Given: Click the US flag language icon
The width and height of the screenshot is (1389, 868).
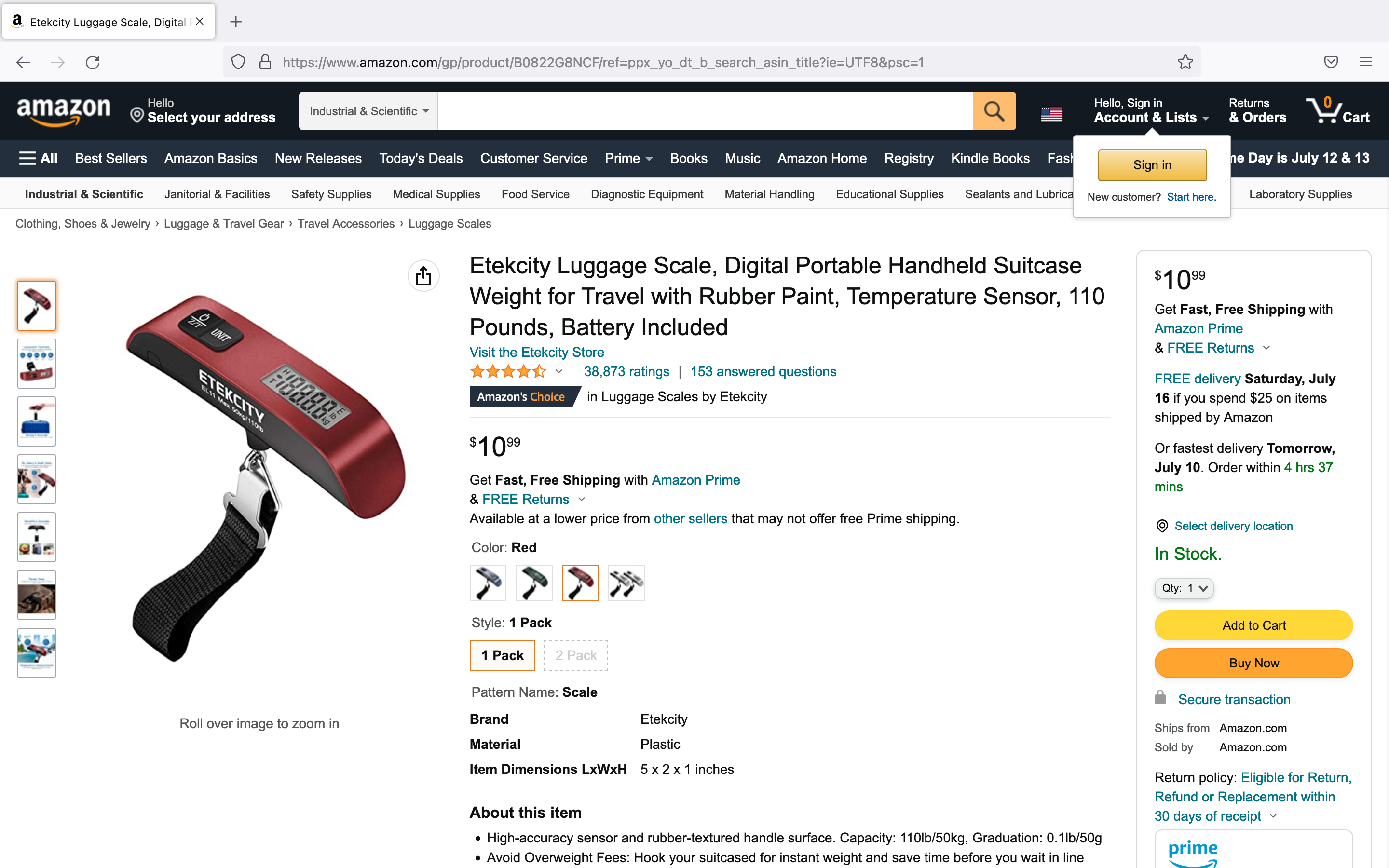Looking at the screenshot, I should (1051, 114).
